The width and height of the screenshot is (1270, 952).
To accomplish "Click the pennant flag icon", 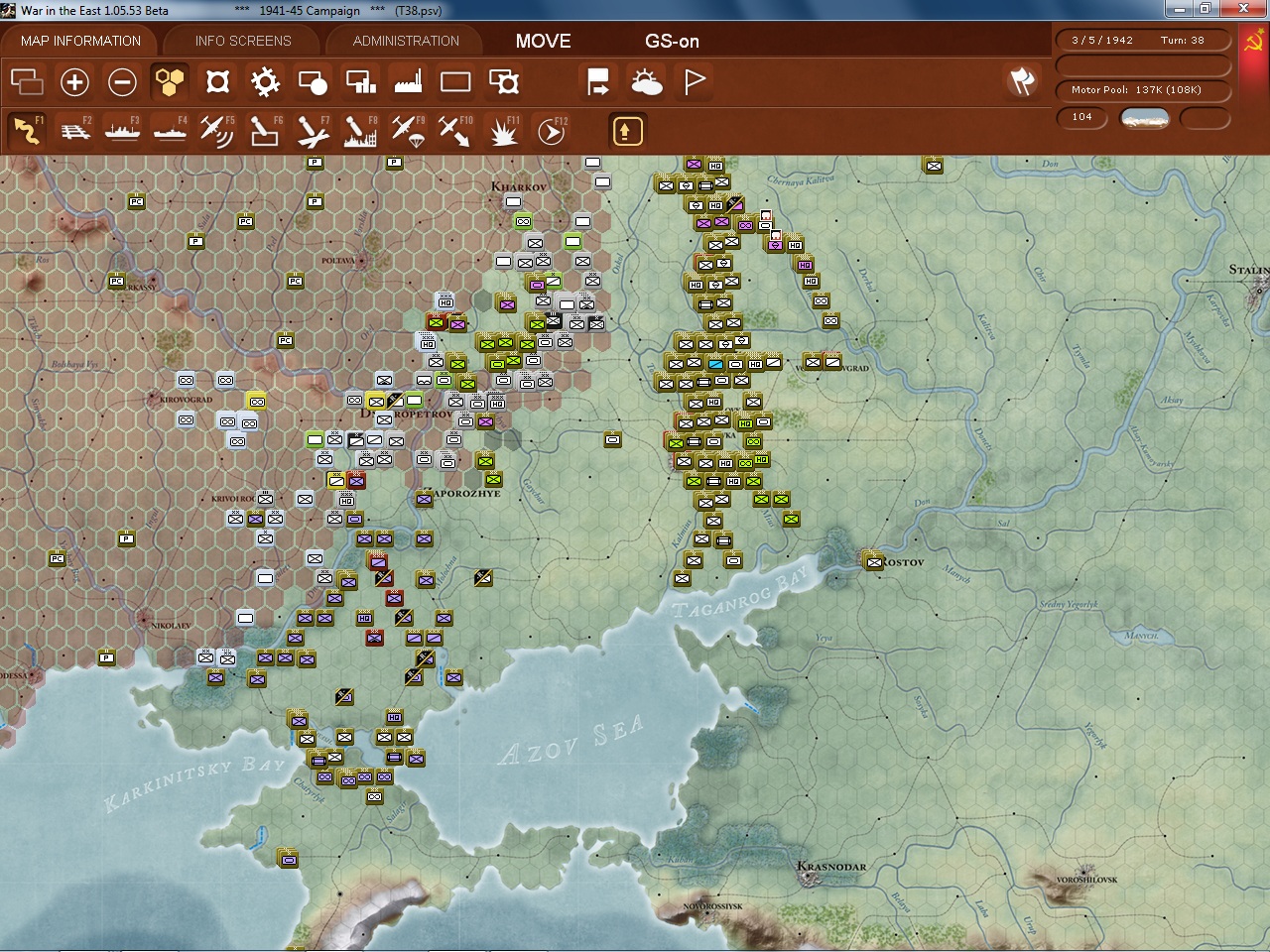I will pos(695,81).
